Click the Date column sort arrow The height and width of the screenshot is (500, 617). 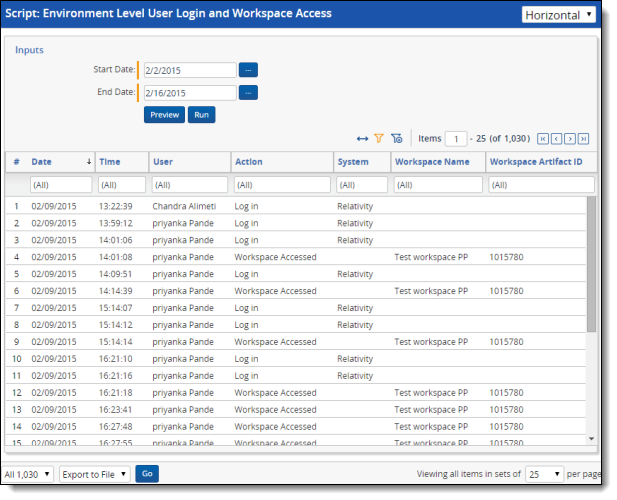tap(89, 162)
